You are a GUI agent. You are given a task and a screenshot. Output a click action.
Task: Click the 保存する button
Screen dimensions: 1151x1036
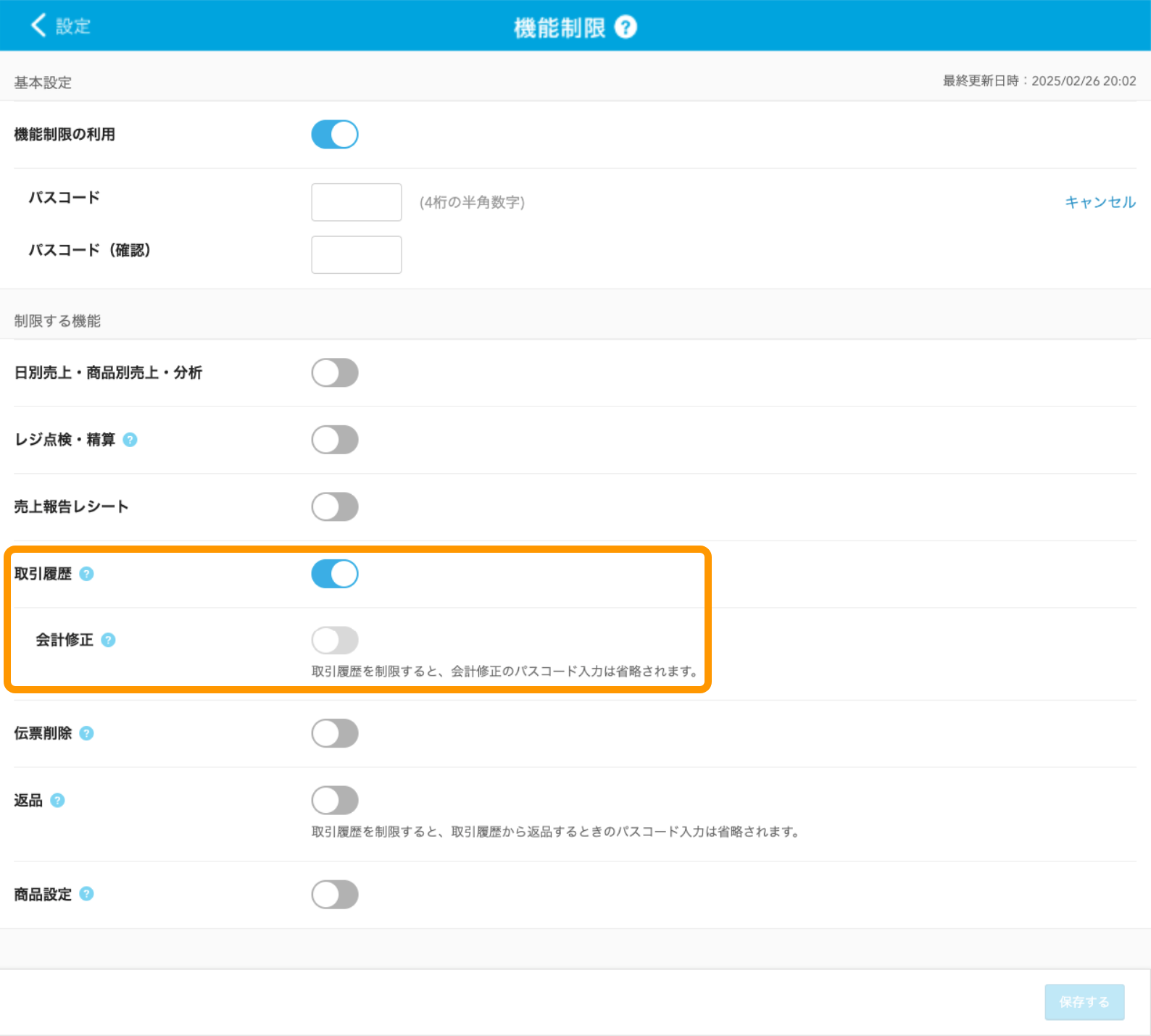coord(1084,1002)
